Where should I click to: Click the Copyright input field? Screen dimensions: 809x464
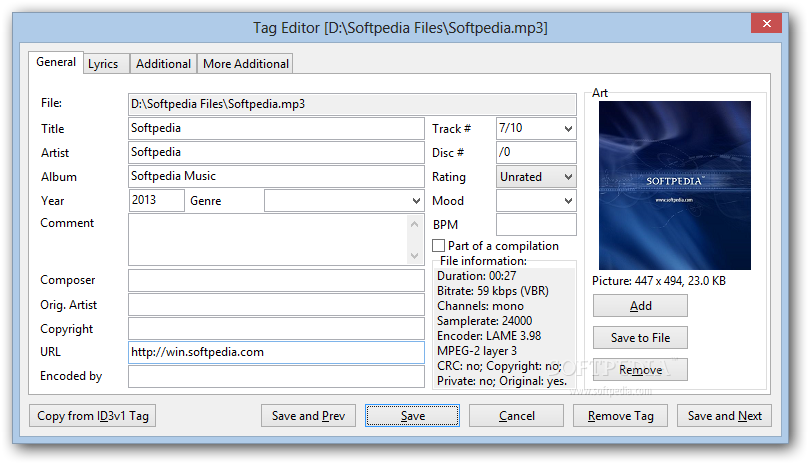point(276,328)
